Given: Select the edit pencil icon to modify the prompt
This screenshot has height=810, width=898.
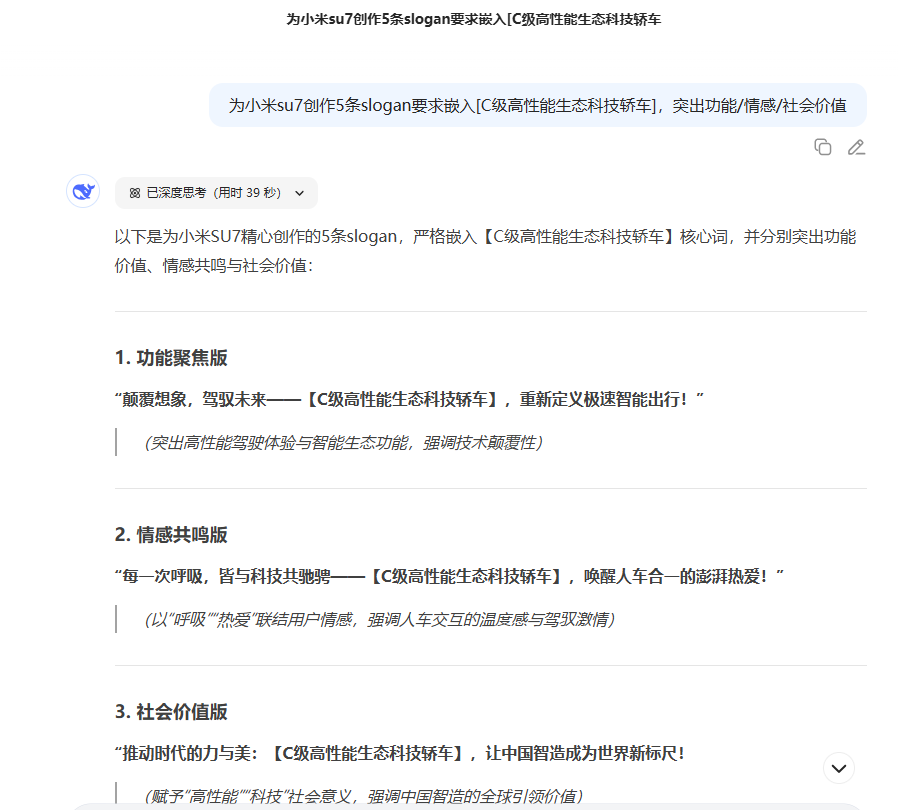Looking at the screenshot, I should pos(856,147).
